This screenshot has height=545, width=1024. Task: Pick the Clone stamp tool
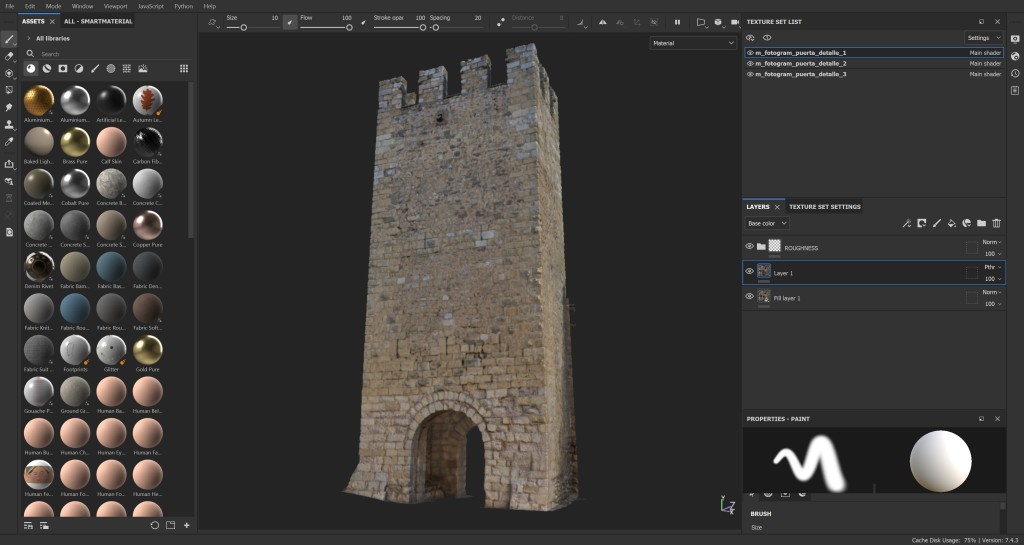tap(9, 125)
